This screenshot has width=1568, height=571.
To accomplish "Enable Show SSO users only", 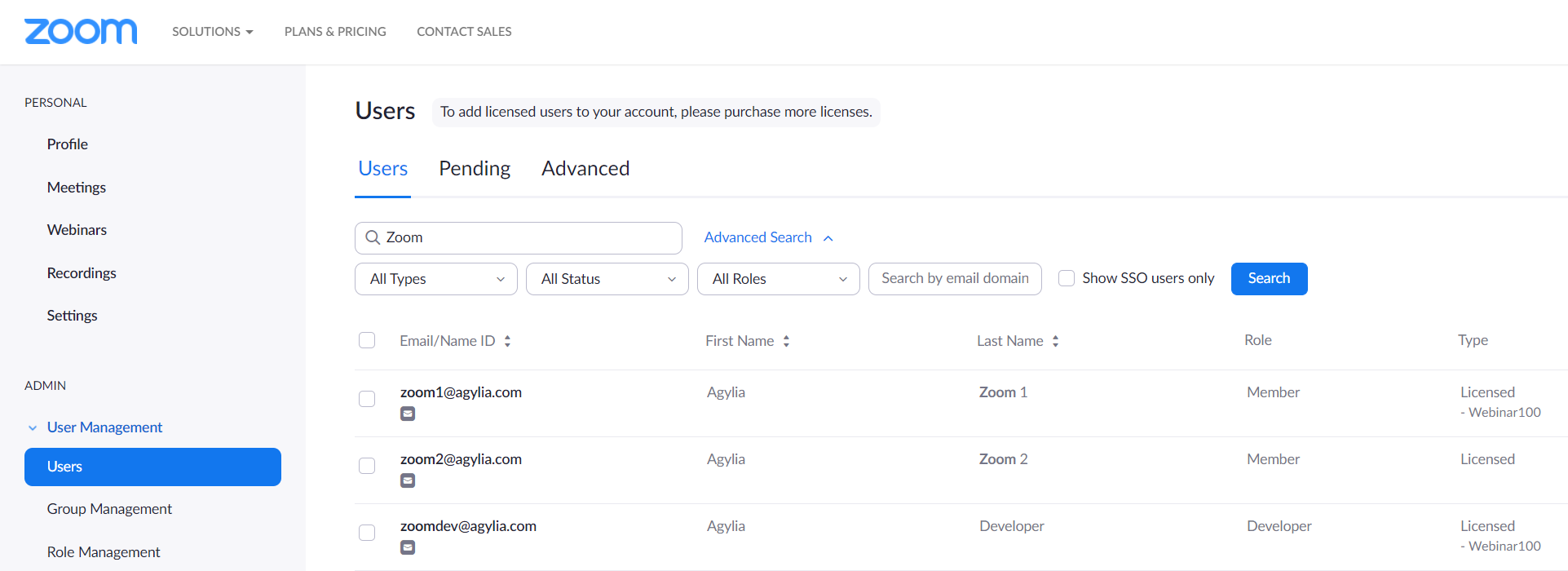I will 1067,278.
